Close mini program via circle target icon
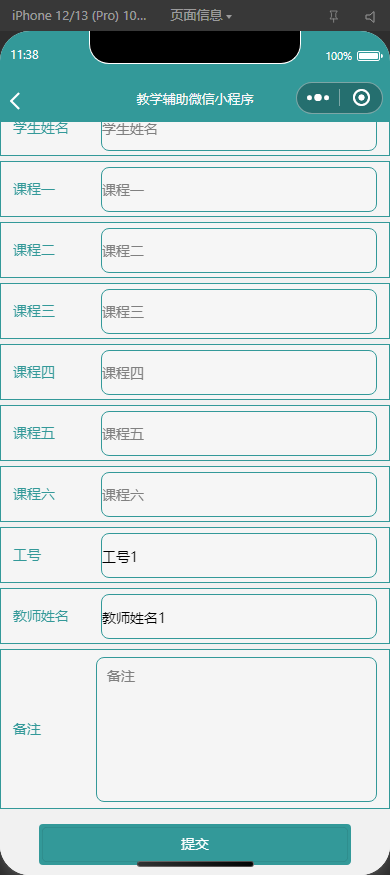This screenshot has width=390, height=875. pyautogui.click(x=362, y=98)
